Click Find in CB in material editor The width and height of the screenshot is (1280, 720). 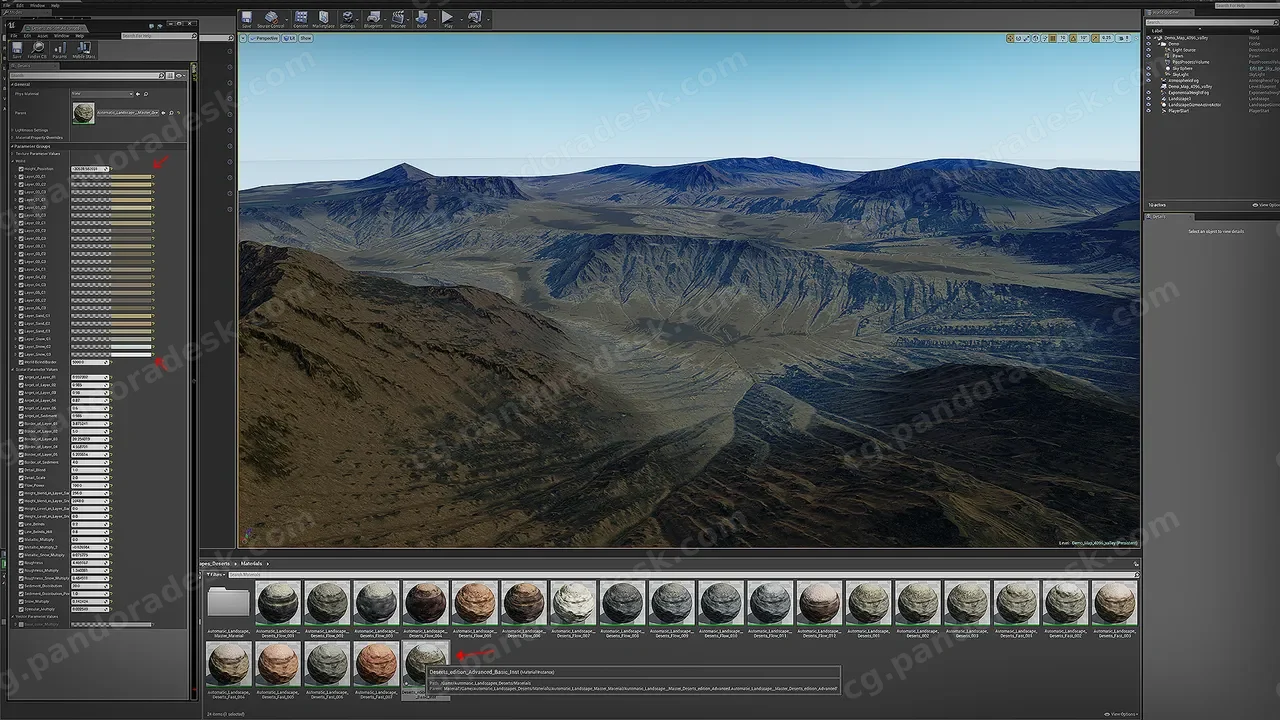coord(37,49)
